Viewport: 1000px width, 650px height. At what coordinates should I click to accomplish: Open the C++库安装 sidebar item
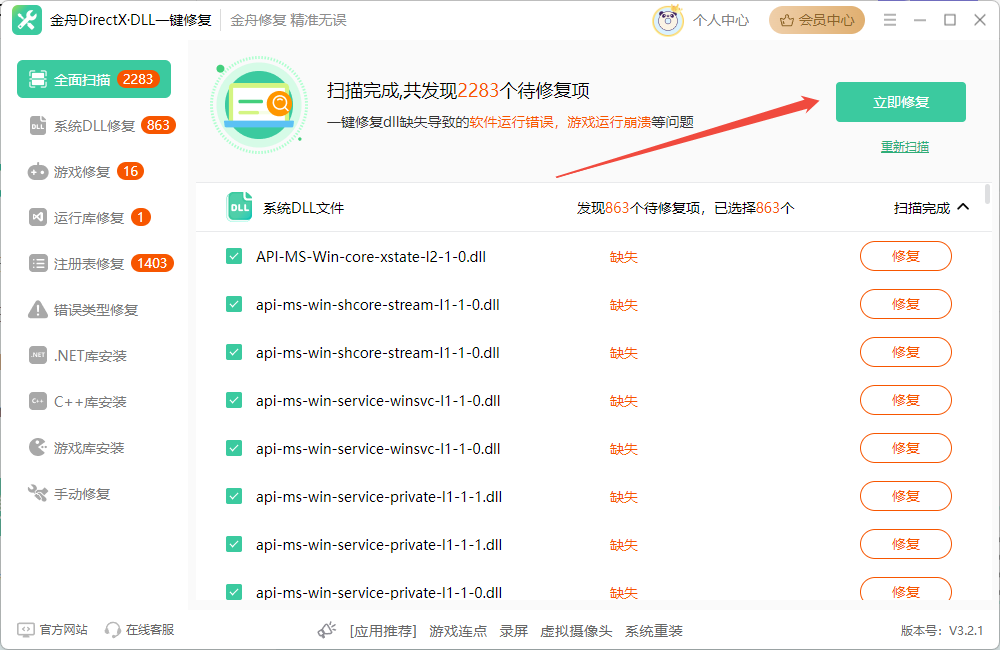point(90,402)
